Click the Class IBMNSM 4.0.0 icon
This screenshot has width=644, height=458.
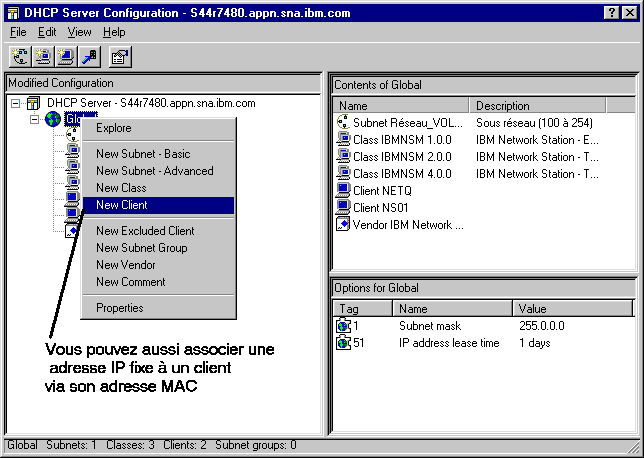click(x=343, y=173)
